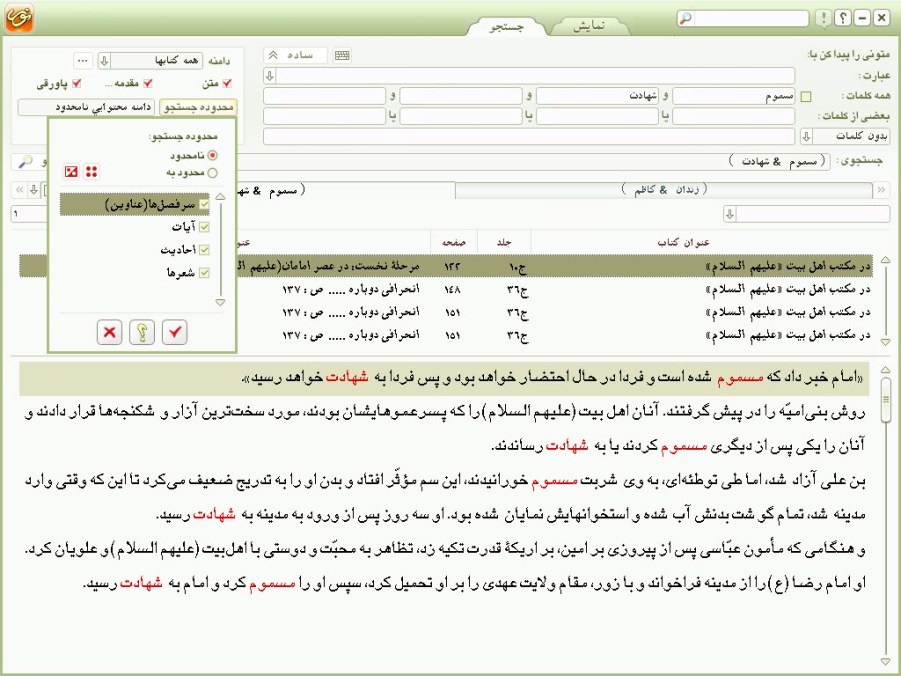Click the صفحه column header
Screen dimensions: 901x676
coord(454,243)
